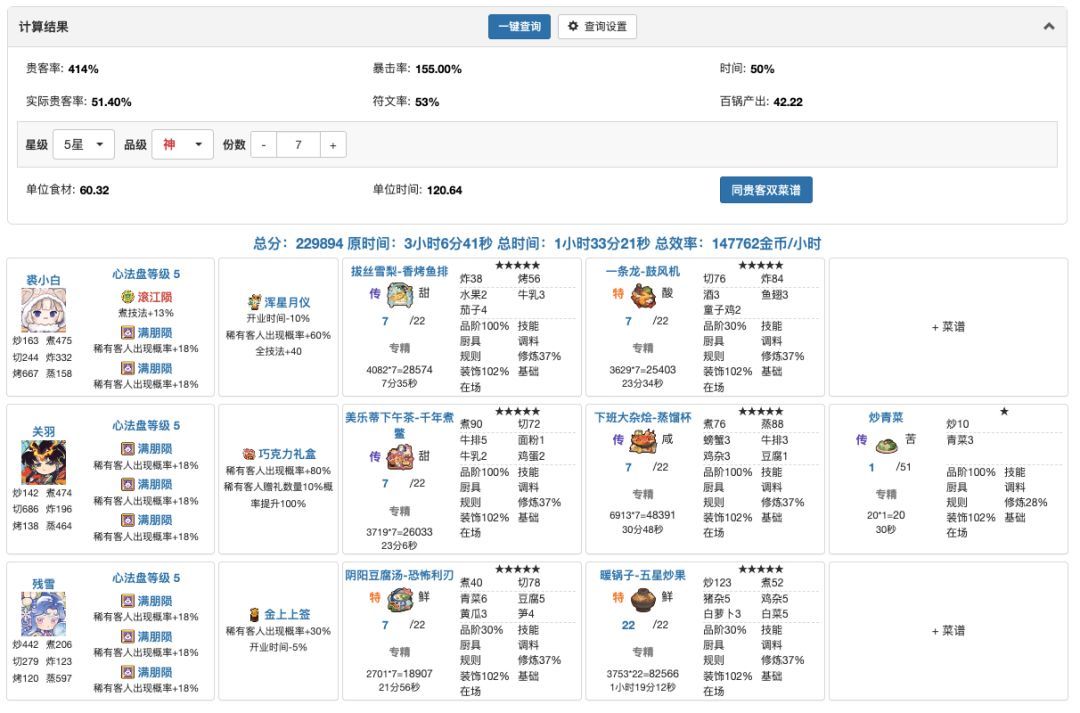Increase 份数 with plus button

coord(333,145)
